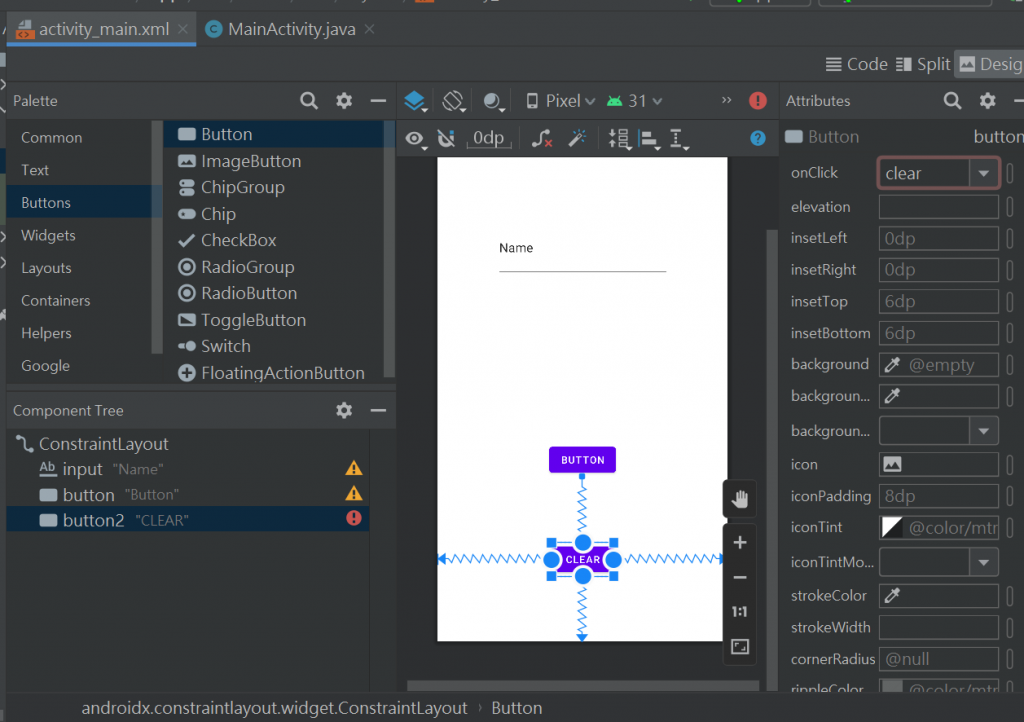Image resolution: width=1024 pixels, height=722 pixels.
Task: Select the Widgets palette category
Action: 48,236
